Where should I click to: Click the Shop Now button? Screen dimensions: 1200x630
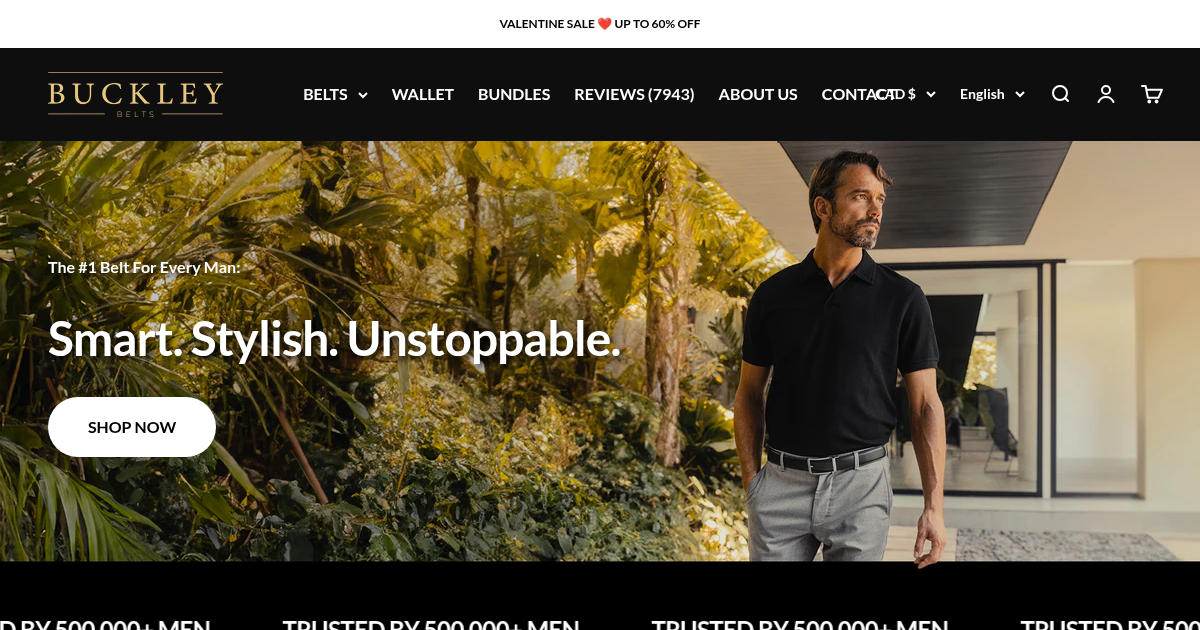(132, 427)
